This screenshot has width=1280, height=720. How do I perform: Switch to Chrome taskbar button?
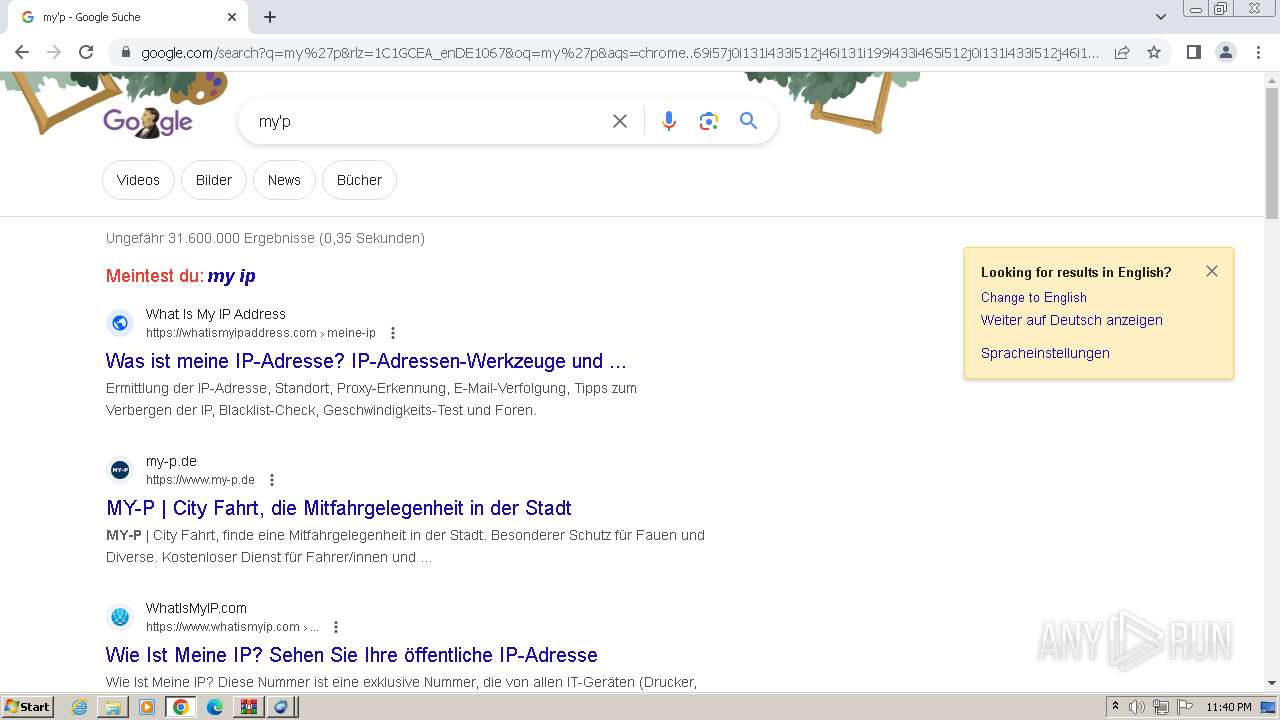(x=181, y=707)
